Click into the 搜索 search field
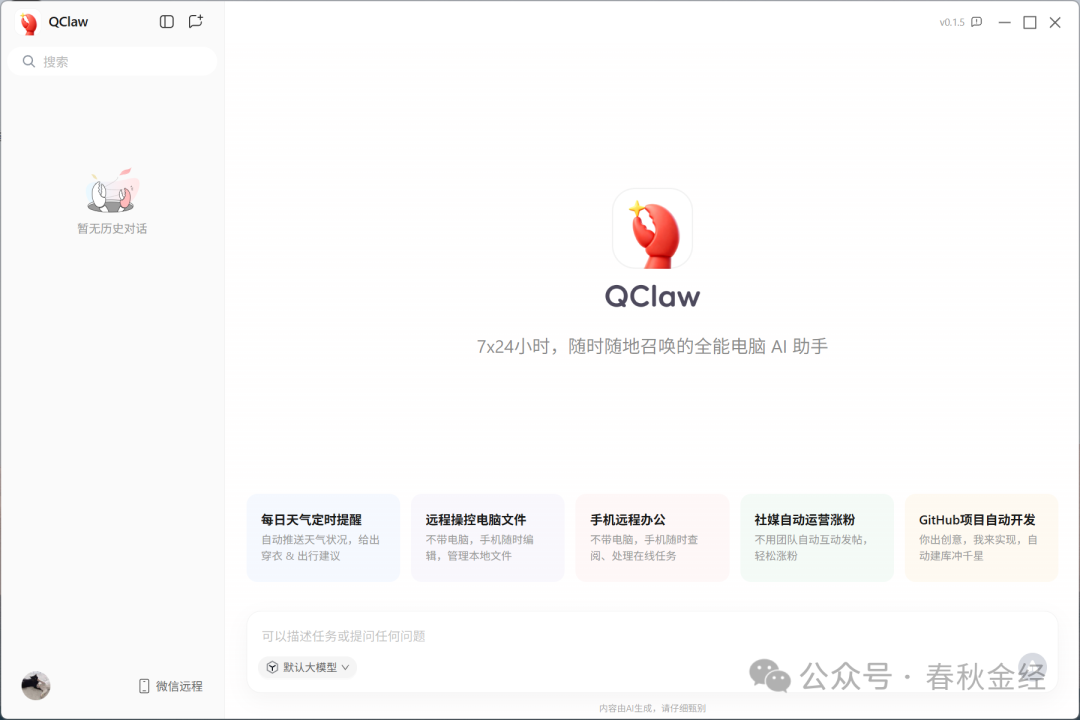 point(120,62)
